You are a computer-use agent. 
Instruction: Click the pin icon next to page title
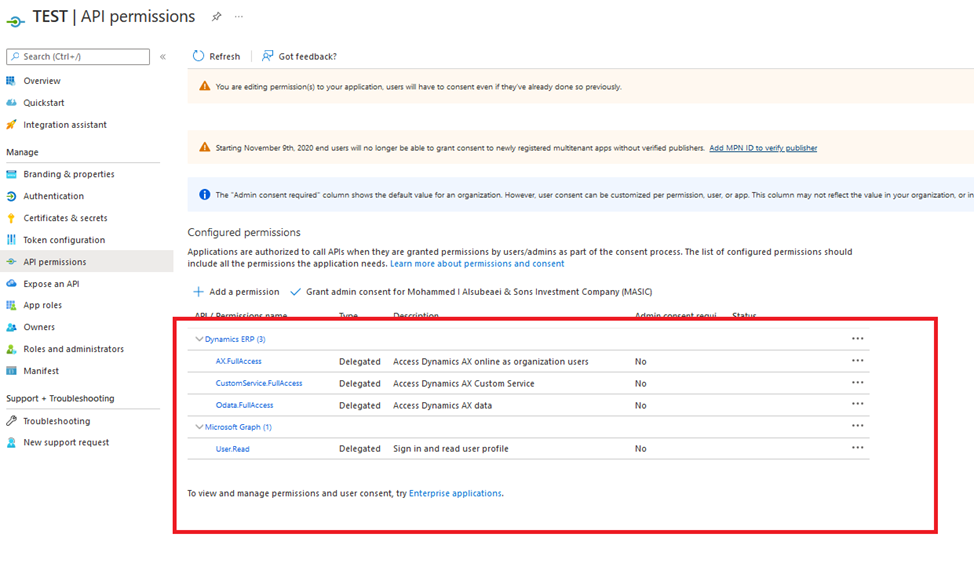(216, 17)
